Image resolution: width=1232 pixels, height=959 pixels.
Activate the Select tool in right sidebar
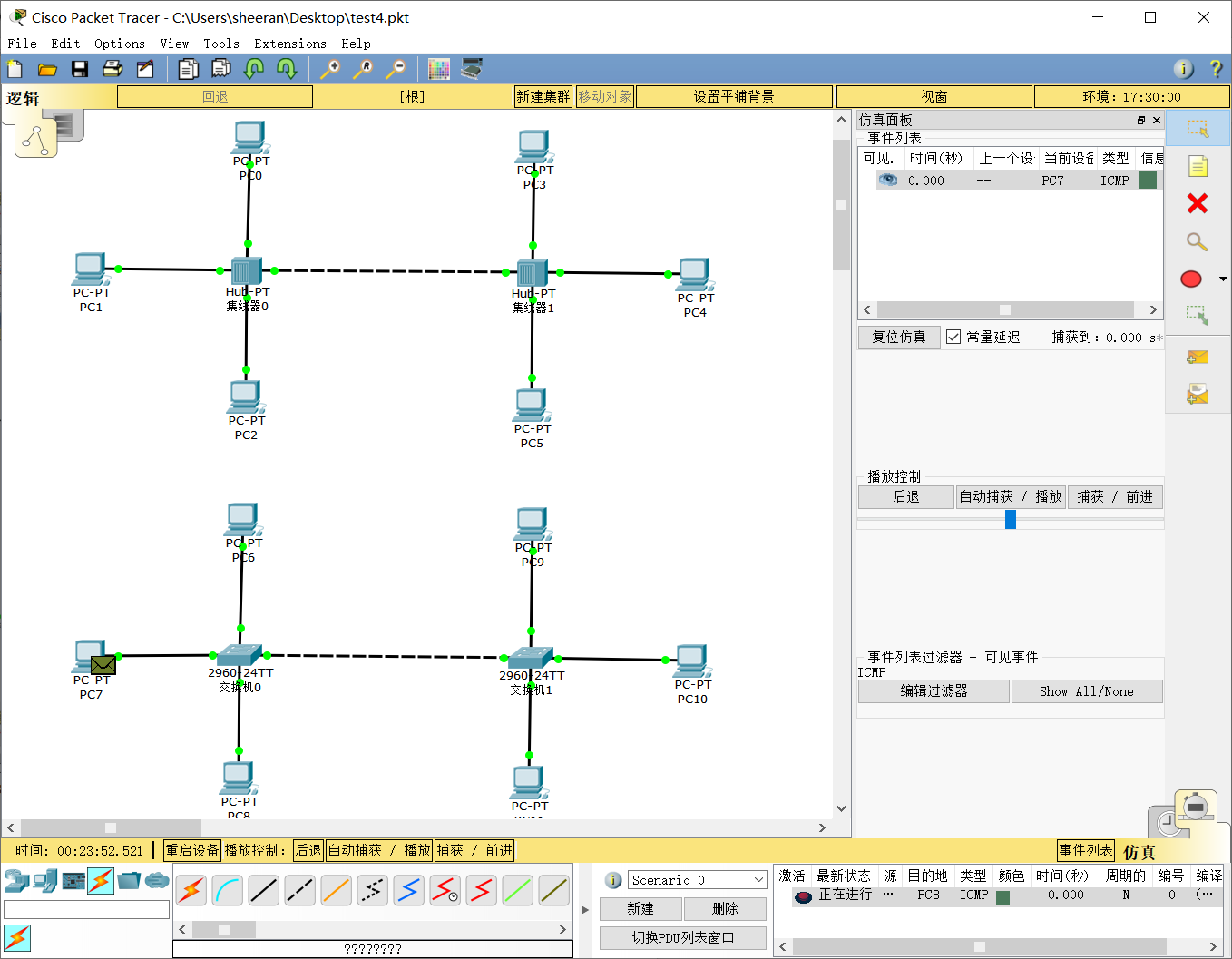(x=1198, y=129)
